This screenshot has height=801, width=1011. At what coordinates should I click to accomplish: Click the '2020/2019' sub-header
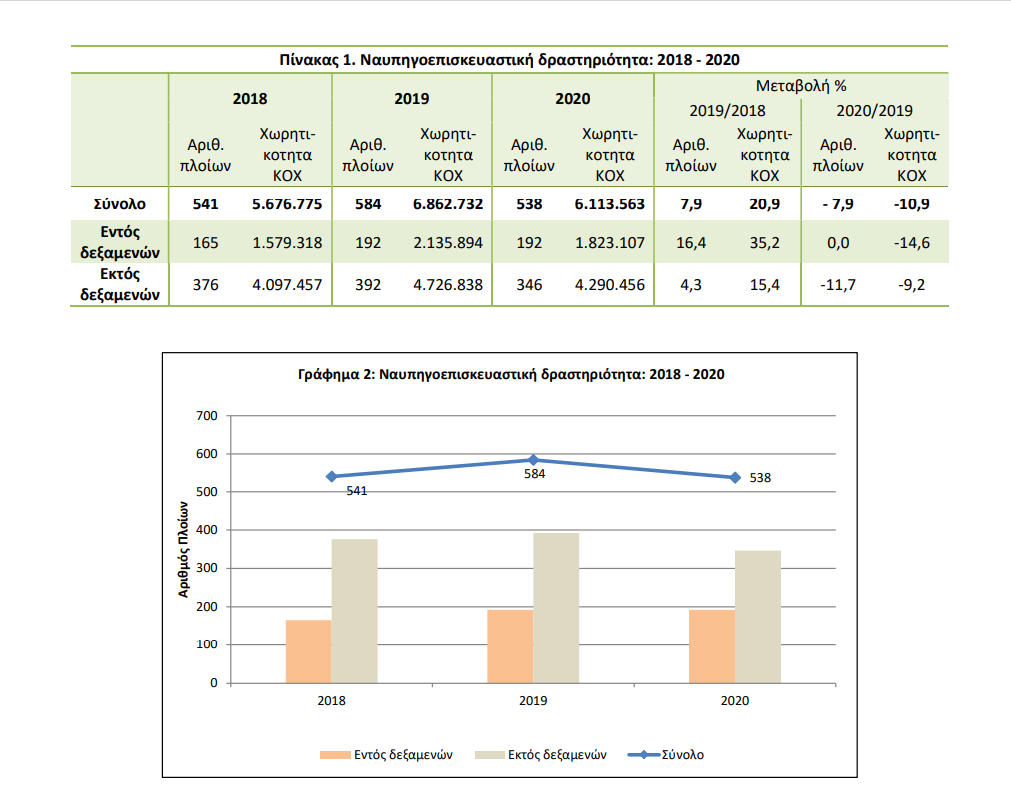coord(874,111)
